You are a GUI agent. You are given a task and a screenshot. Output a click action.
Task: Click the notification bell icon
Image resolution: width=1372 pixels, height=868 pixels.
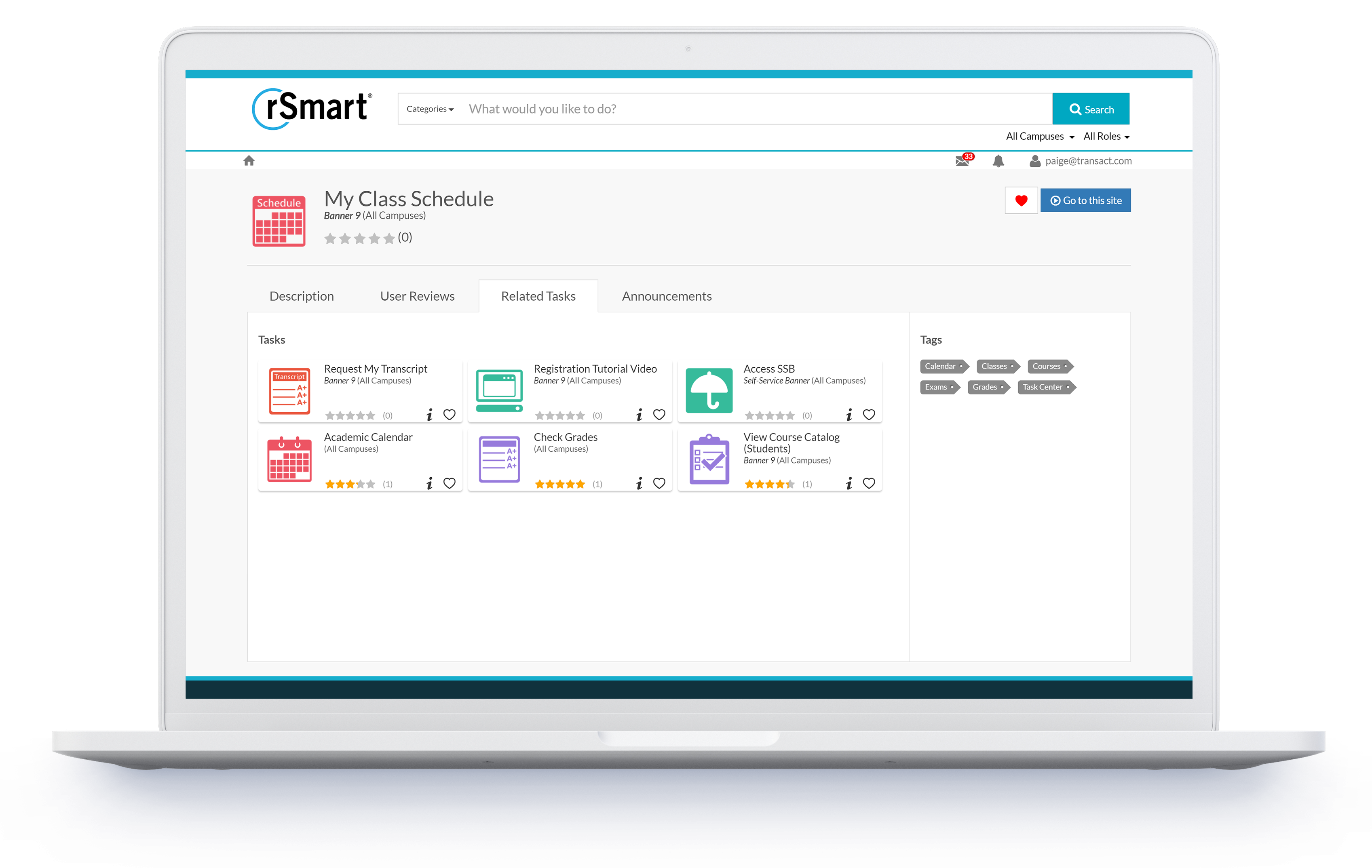[x=998, y=161]
